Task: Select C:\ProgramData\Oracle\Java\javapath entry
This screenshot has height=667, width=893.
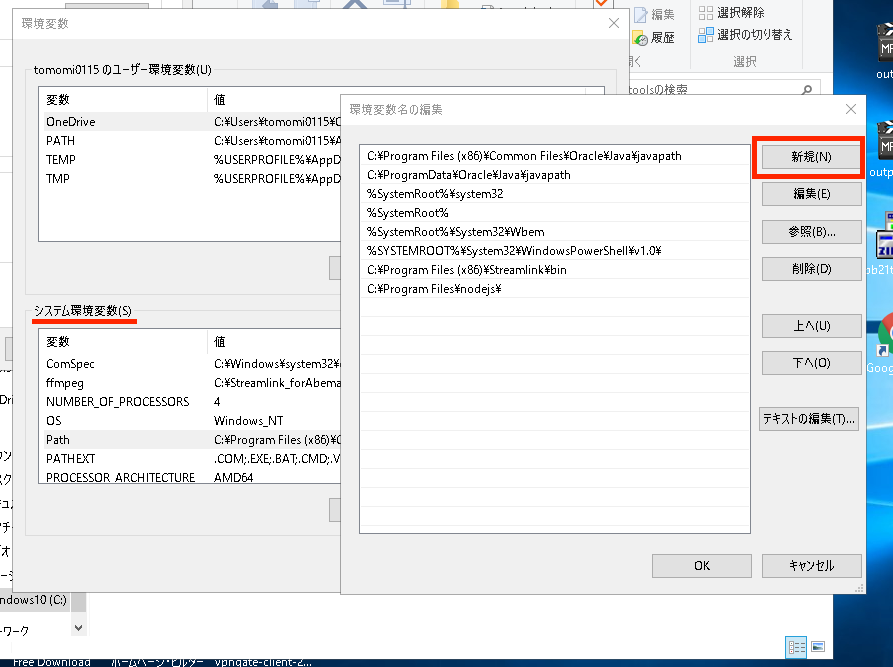Action: pos(555,175)
